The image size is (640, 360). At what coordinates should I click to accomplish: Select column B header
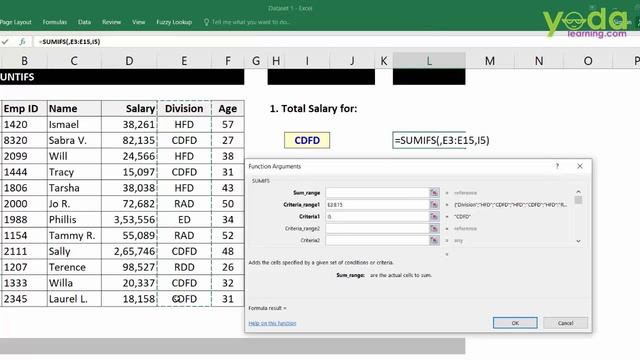point(24,61)
